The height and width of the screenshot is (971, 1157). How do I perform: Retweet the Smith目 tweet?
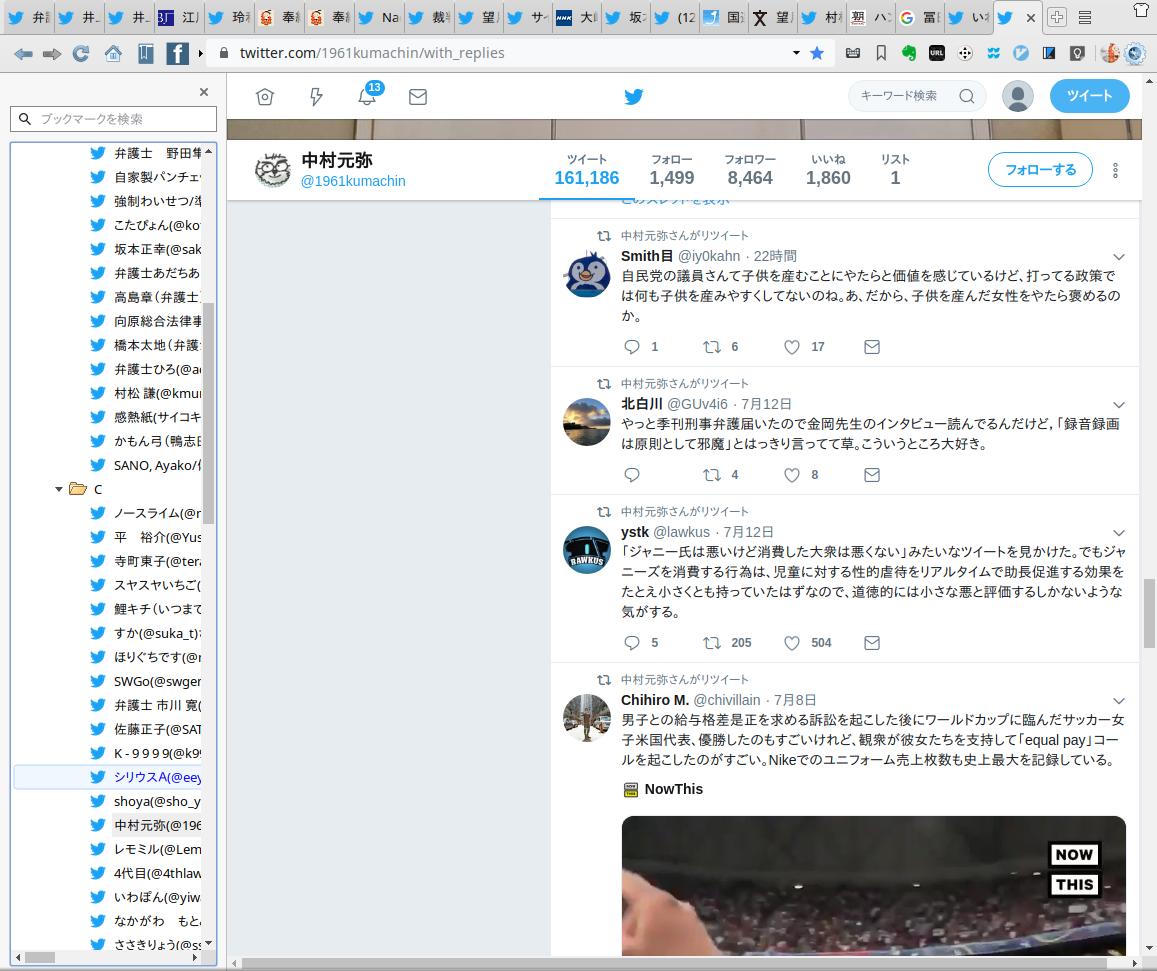point(711,347)
